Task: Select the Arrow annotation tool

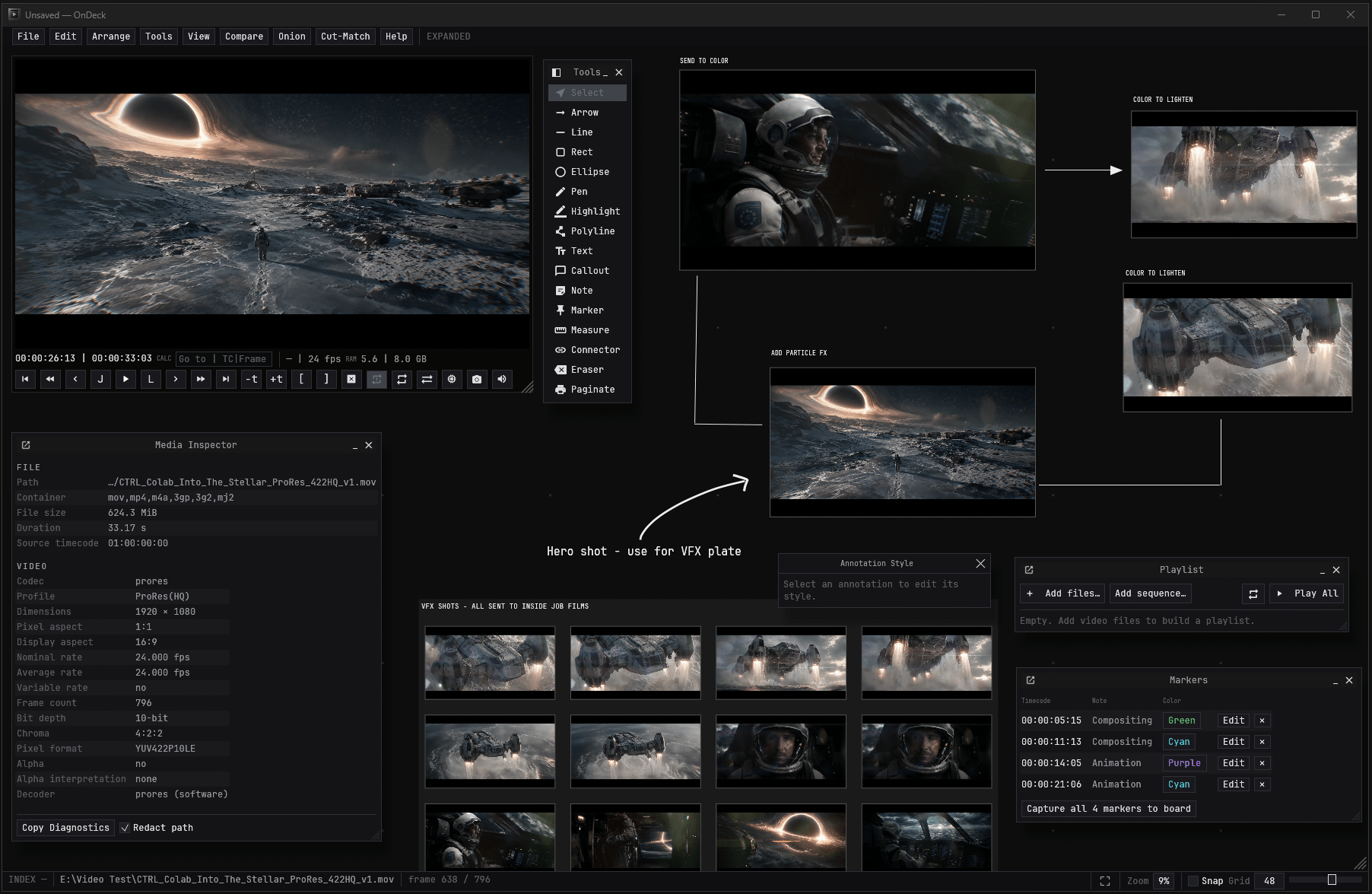Action: [x=587, y=113]
